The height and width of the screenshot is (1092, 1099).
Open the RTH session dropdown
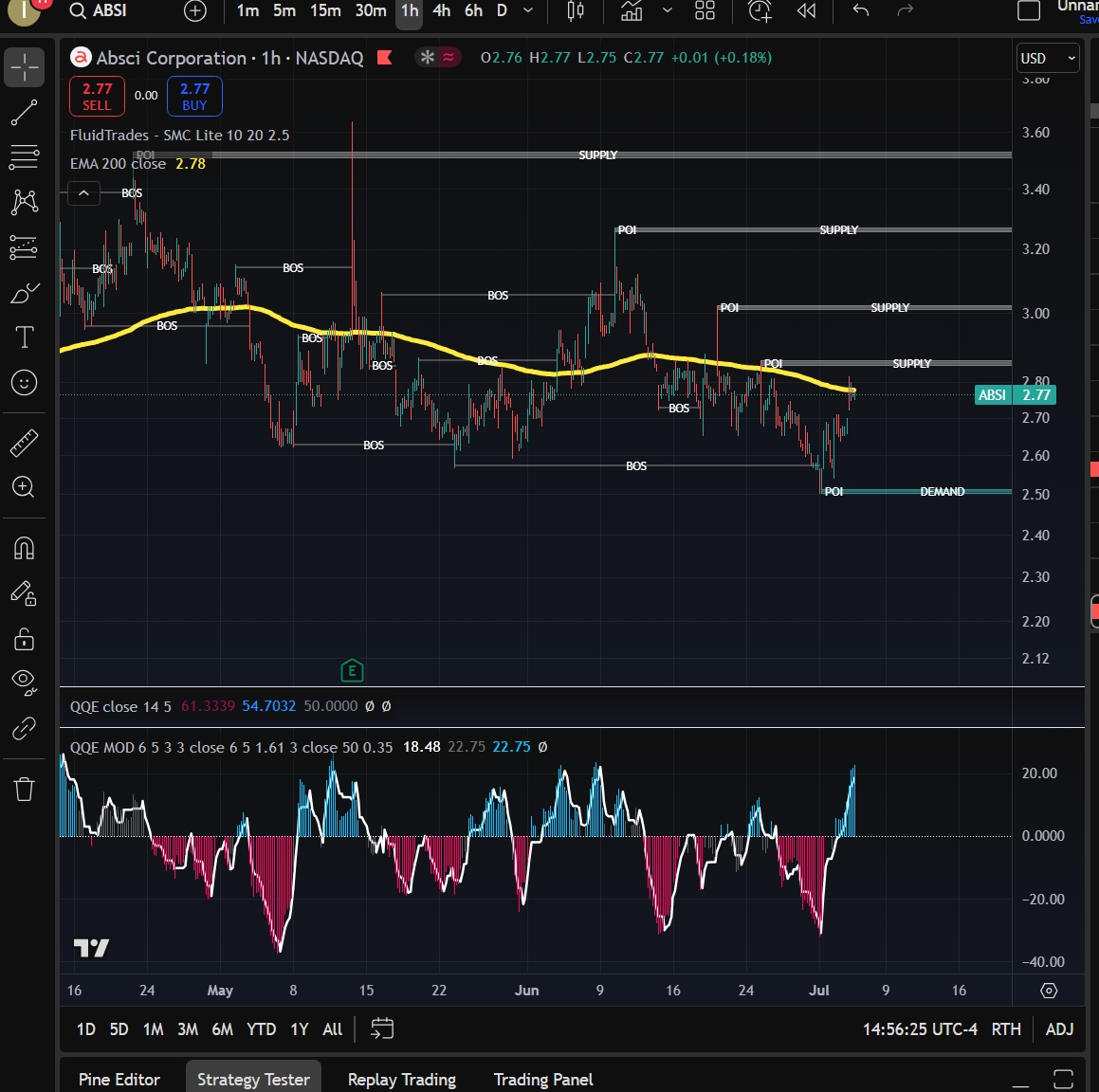tap(1006, 1028)
